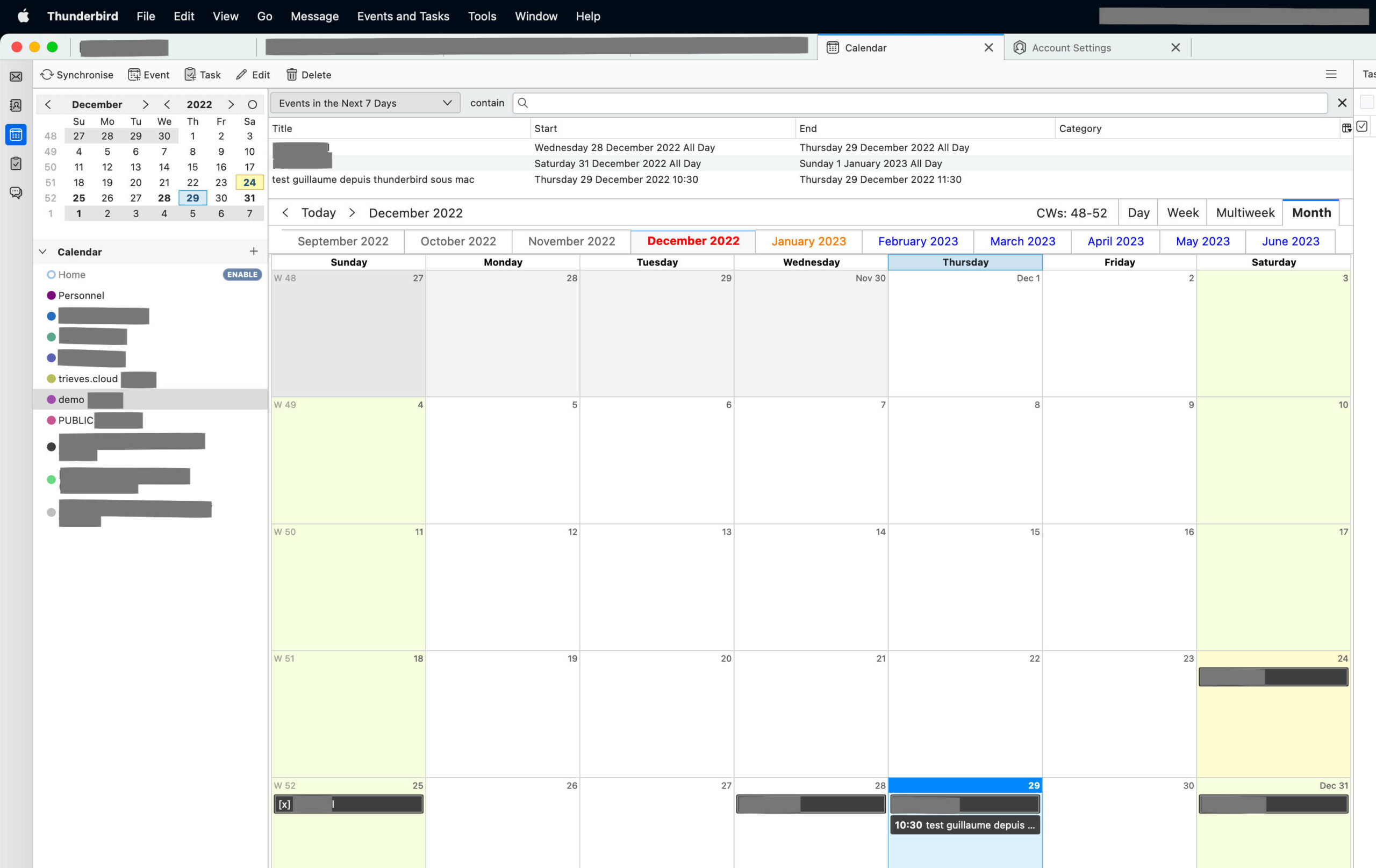Click search magnifier in filter field
The image size is (1376, 868).
[522, 103]
